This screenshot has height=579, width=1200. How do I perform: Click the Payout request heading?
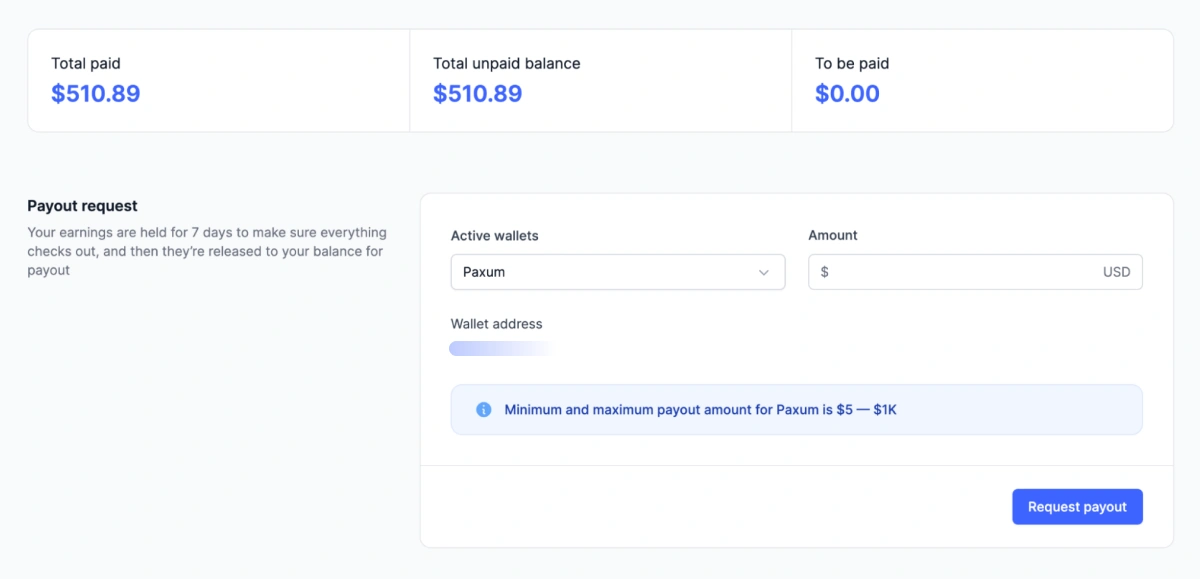pos(82,205)
